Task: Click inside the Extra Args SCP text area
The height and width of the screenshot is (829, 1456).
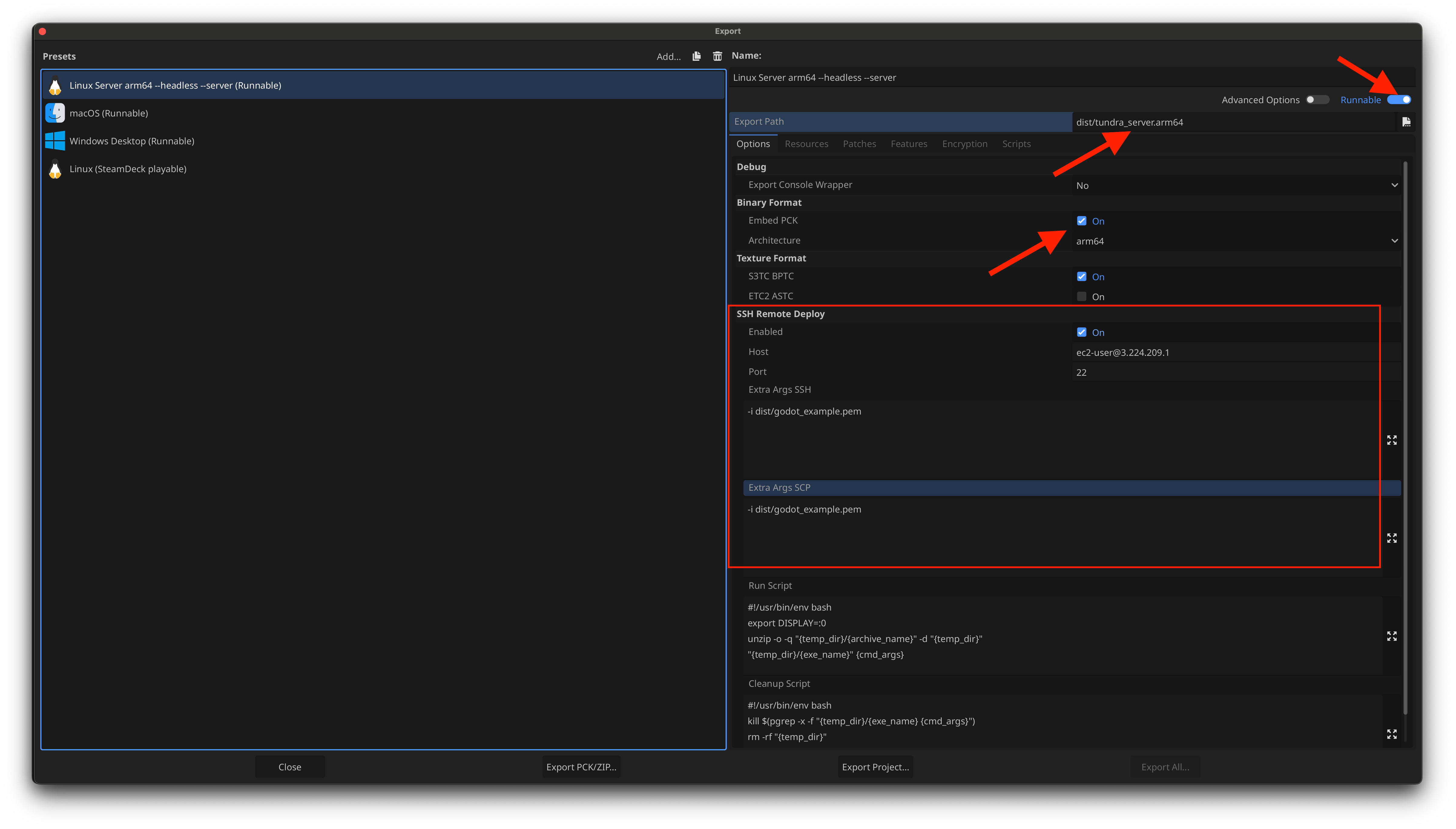Action: (1062, 537)
